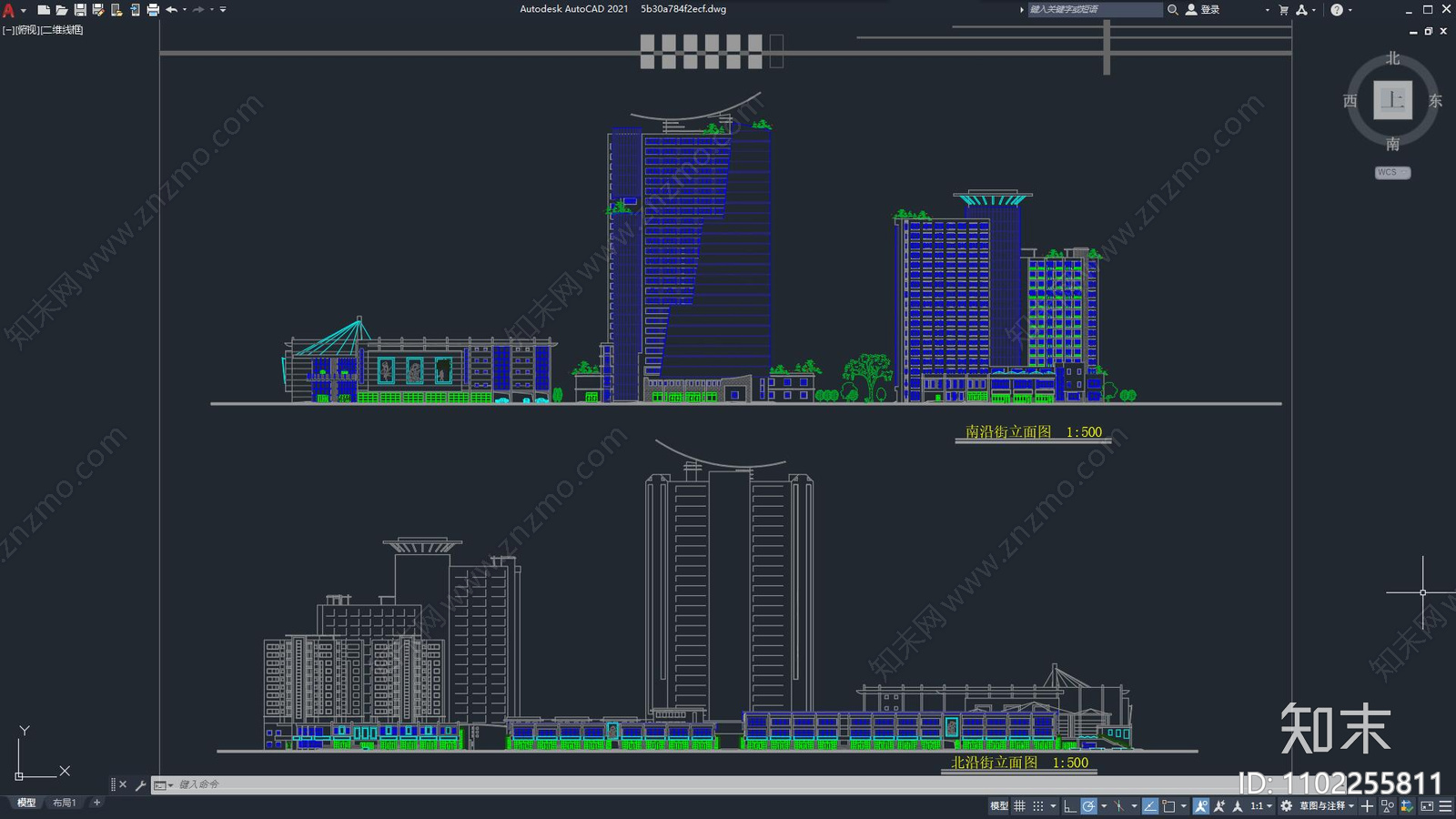Save to Web & Mobile icon
The image size is (1456, 819).
pos(135,10)
